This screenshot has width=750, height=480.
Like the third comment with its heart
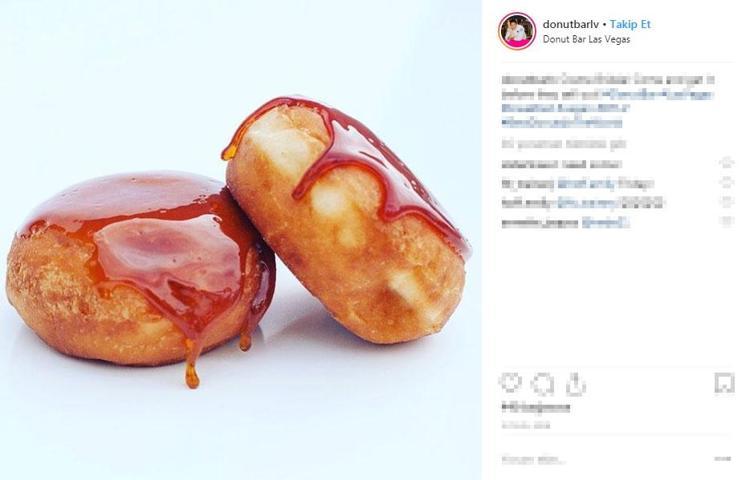click(726, 203)
